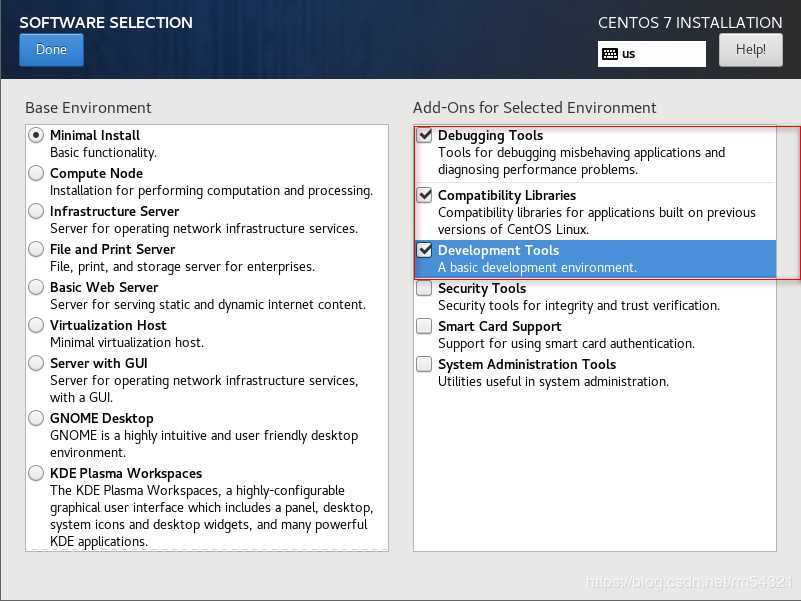Screen dimensions: 801x601
Task: Open the Help! button
Action: (750, 50)
